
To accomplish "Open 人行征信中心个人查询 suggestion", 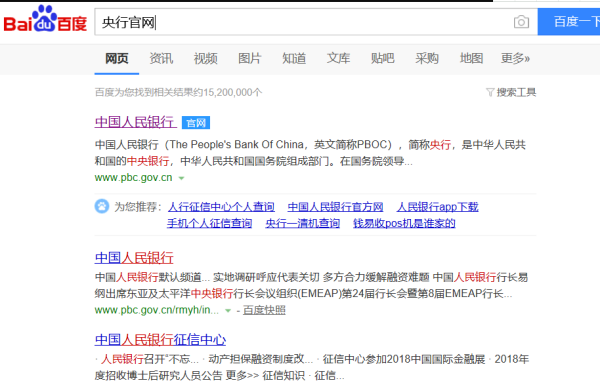I will [x=221, y=207].
